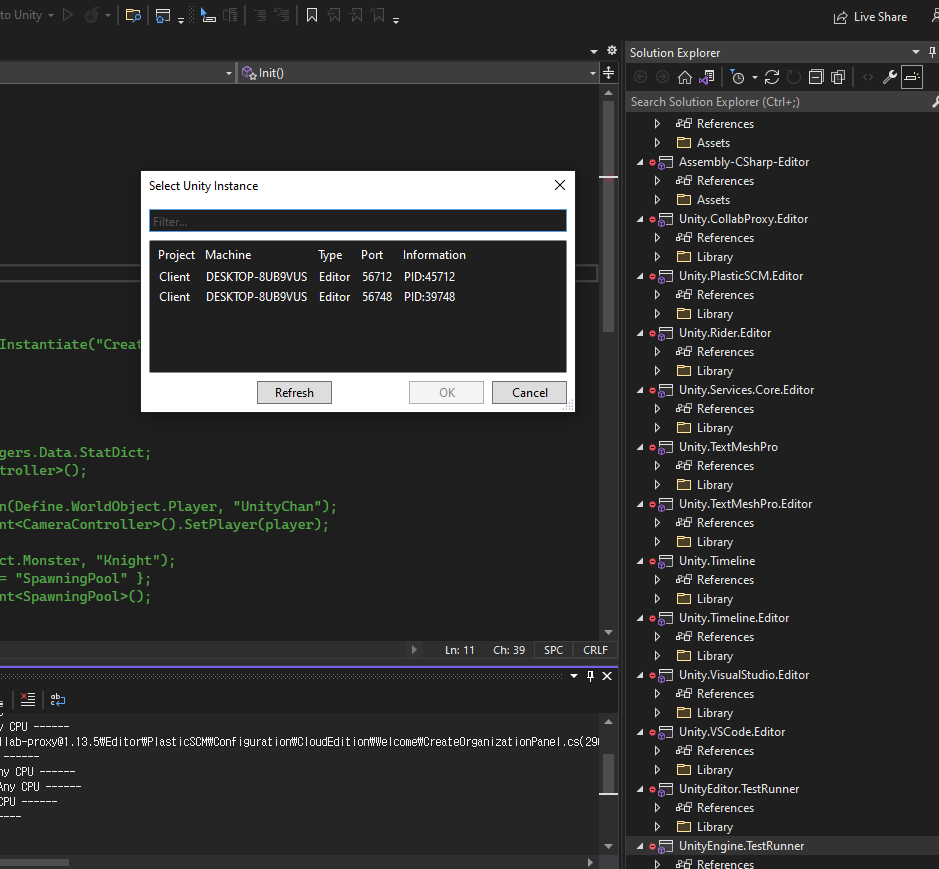
Task: Open Solution Explorer Properties wrench icon
Action: [x=889, y=77]
